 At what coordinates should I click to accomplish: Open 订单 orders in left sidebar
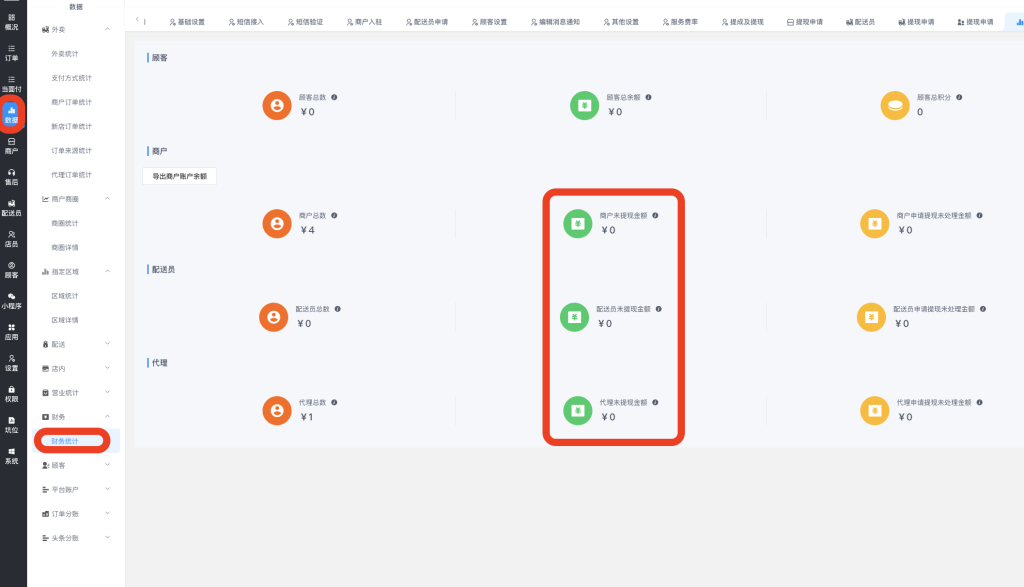(x=11, y=53)
